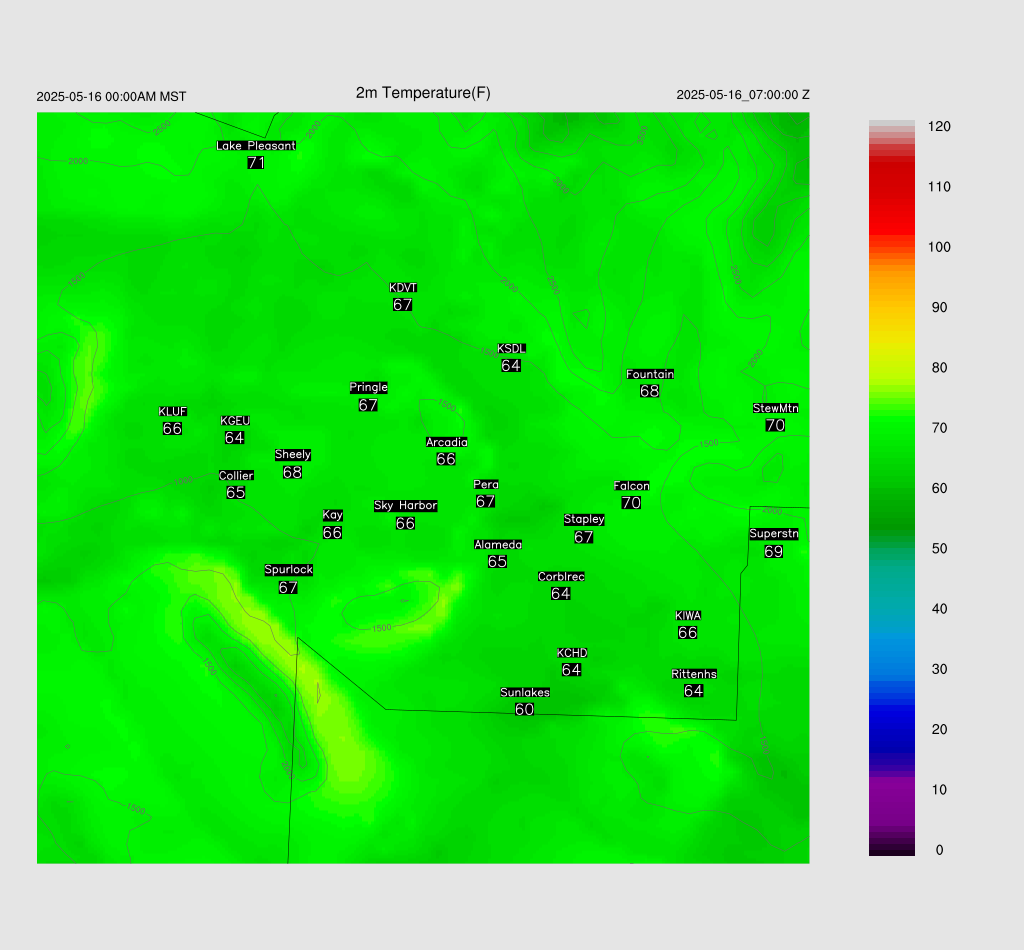Select the KLUF station label
This screenshot has height=950, width=1024.
pyautogui.click(x=172, y=411)
